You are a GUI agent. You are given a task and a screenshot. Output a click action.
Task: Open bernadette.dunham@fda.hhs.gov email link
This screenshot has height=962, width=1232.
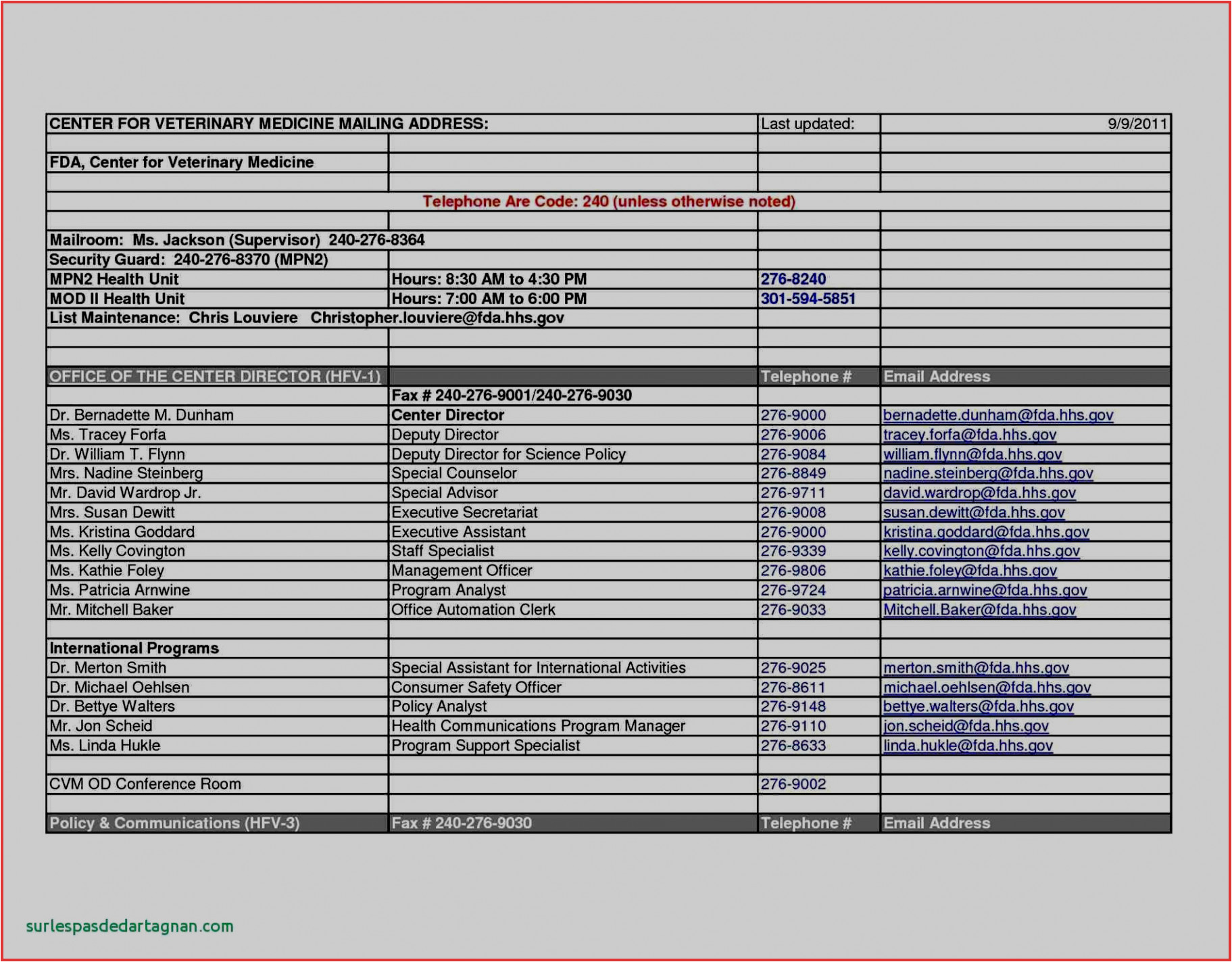[997, 415]
